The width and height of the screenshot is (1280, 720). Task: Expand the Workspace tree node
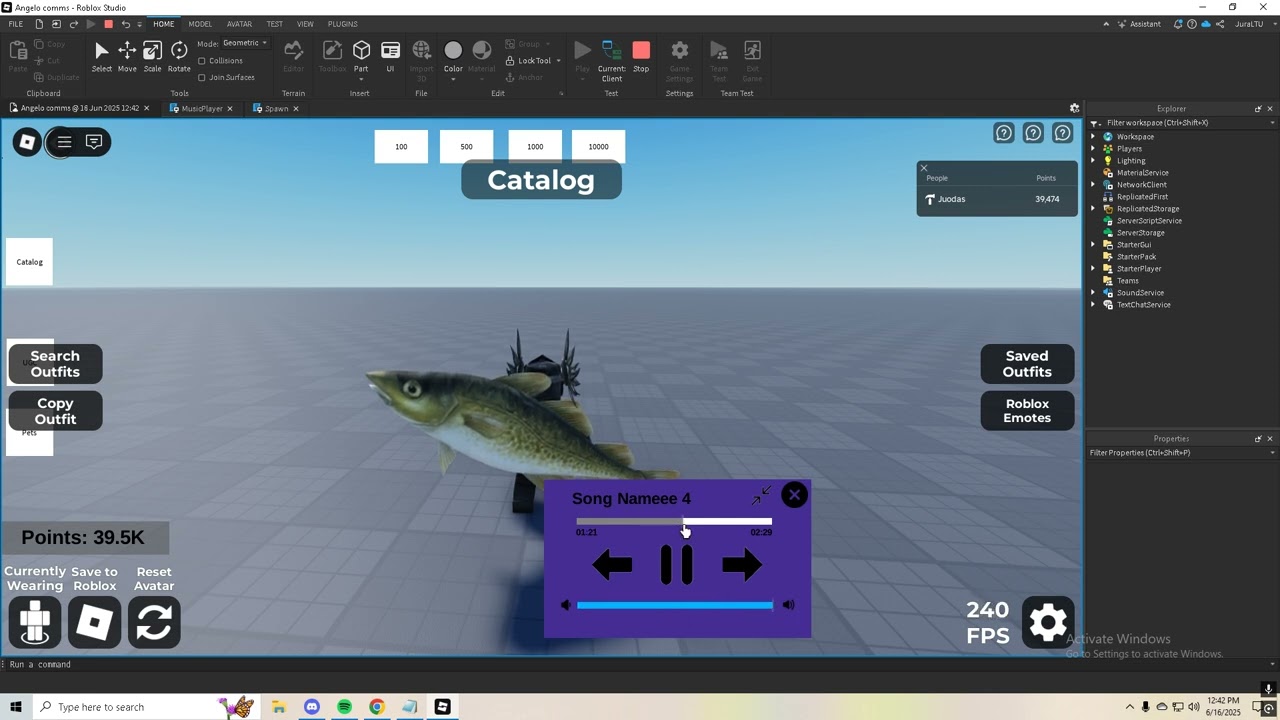tap(1093, 137)
